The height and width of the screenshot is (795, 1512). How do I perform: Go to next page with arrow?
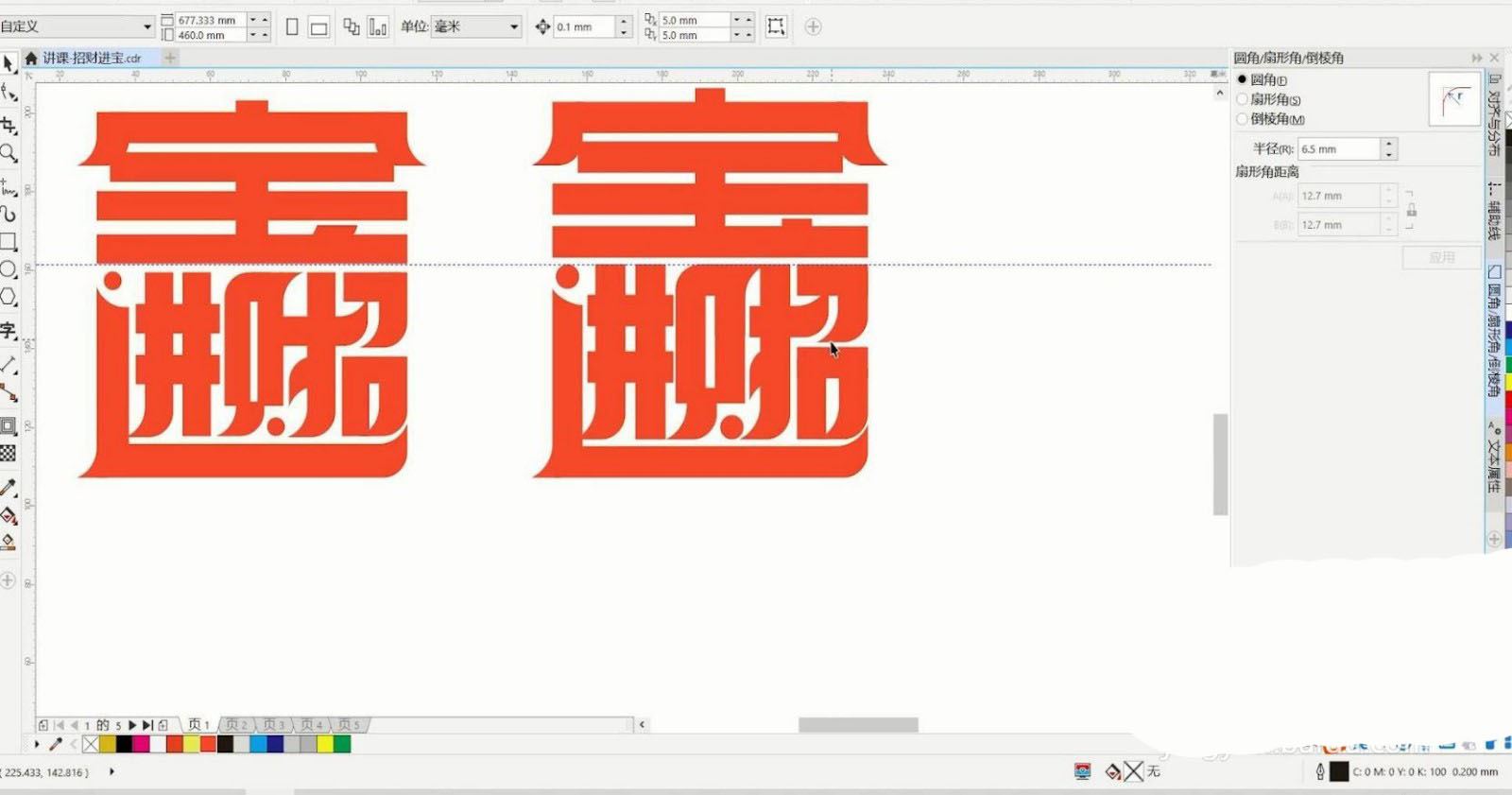tap(132, 725)
